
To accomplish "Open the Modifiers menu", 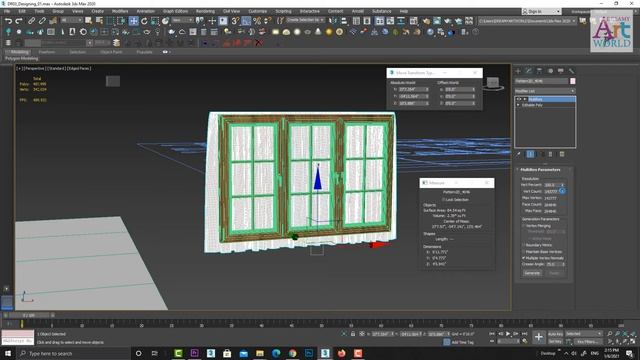I will point(120,11).
